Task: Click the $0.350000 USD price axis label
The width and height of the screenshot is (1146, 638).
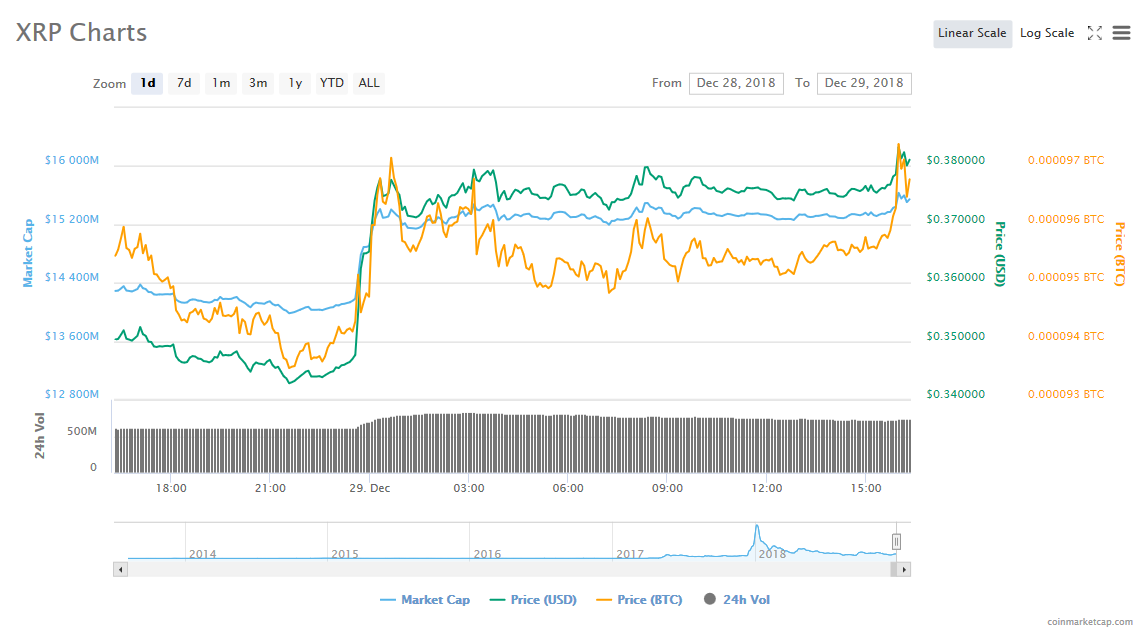Action: 955,336
